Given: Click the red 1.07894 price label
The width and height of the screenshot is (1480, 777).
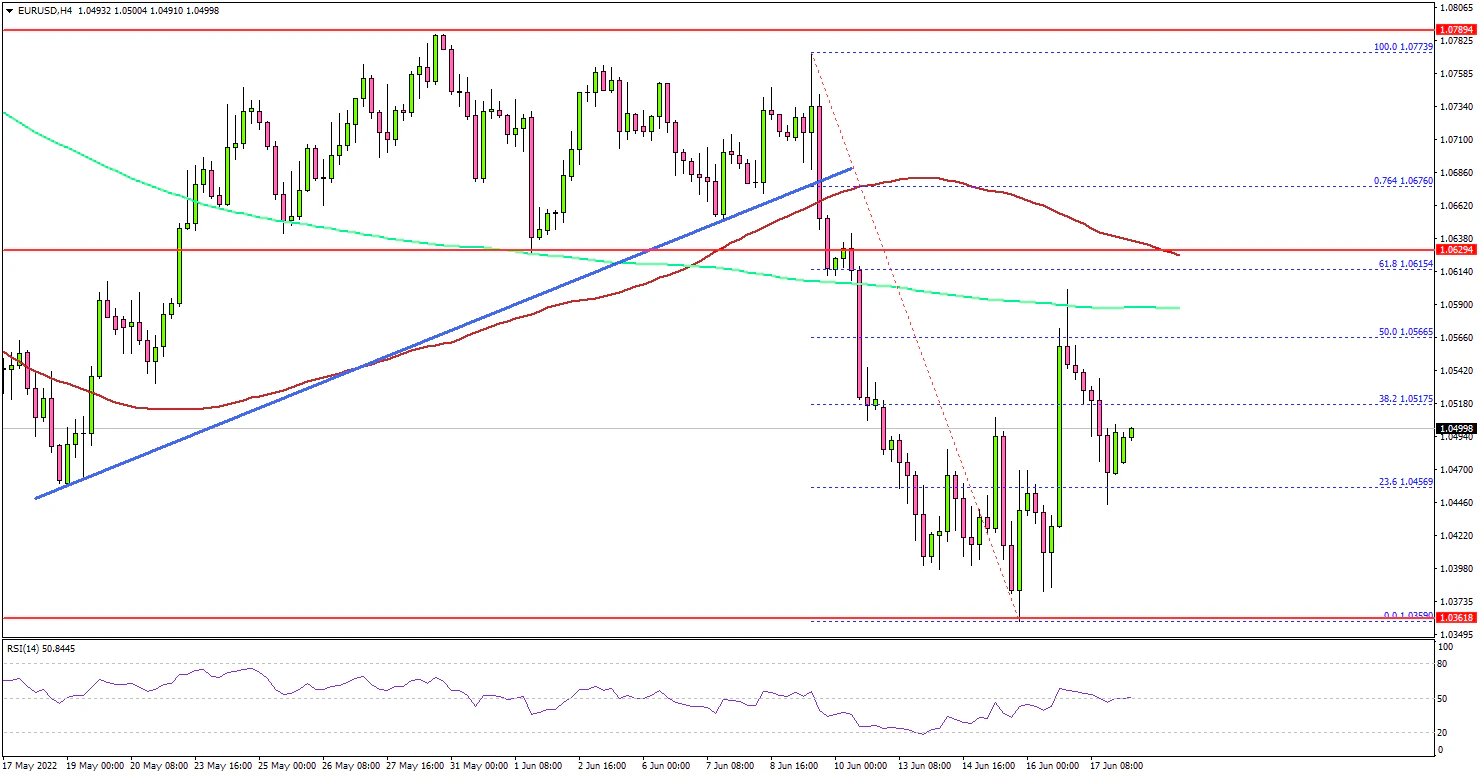Looking at the screenshot, I should point(1455,30).
